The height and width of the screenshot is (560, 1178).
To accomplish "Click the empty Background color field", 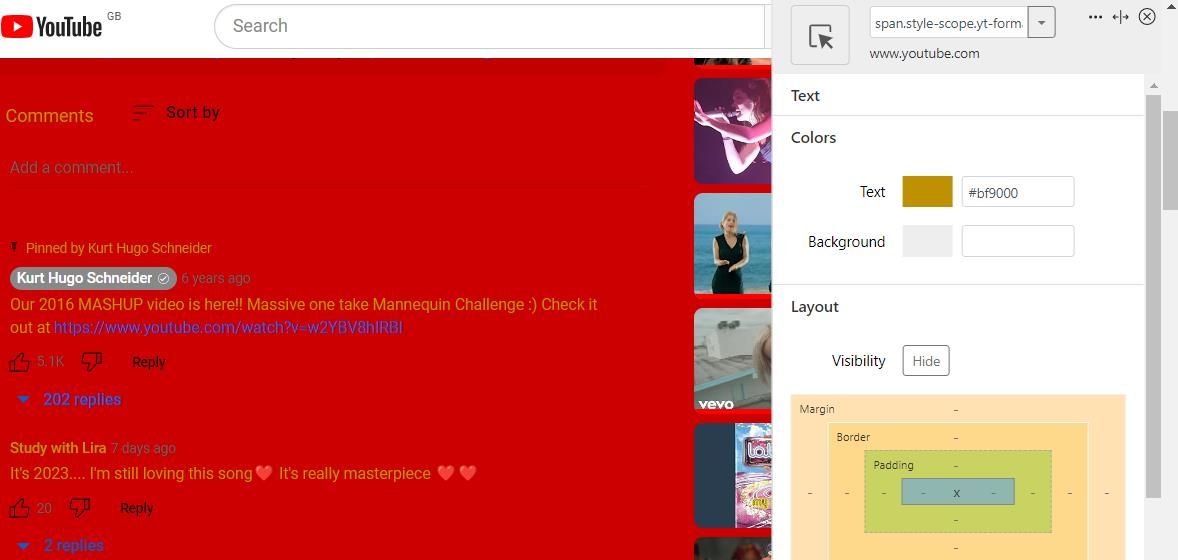I will pyautogui.click(x=1018, y=241).
